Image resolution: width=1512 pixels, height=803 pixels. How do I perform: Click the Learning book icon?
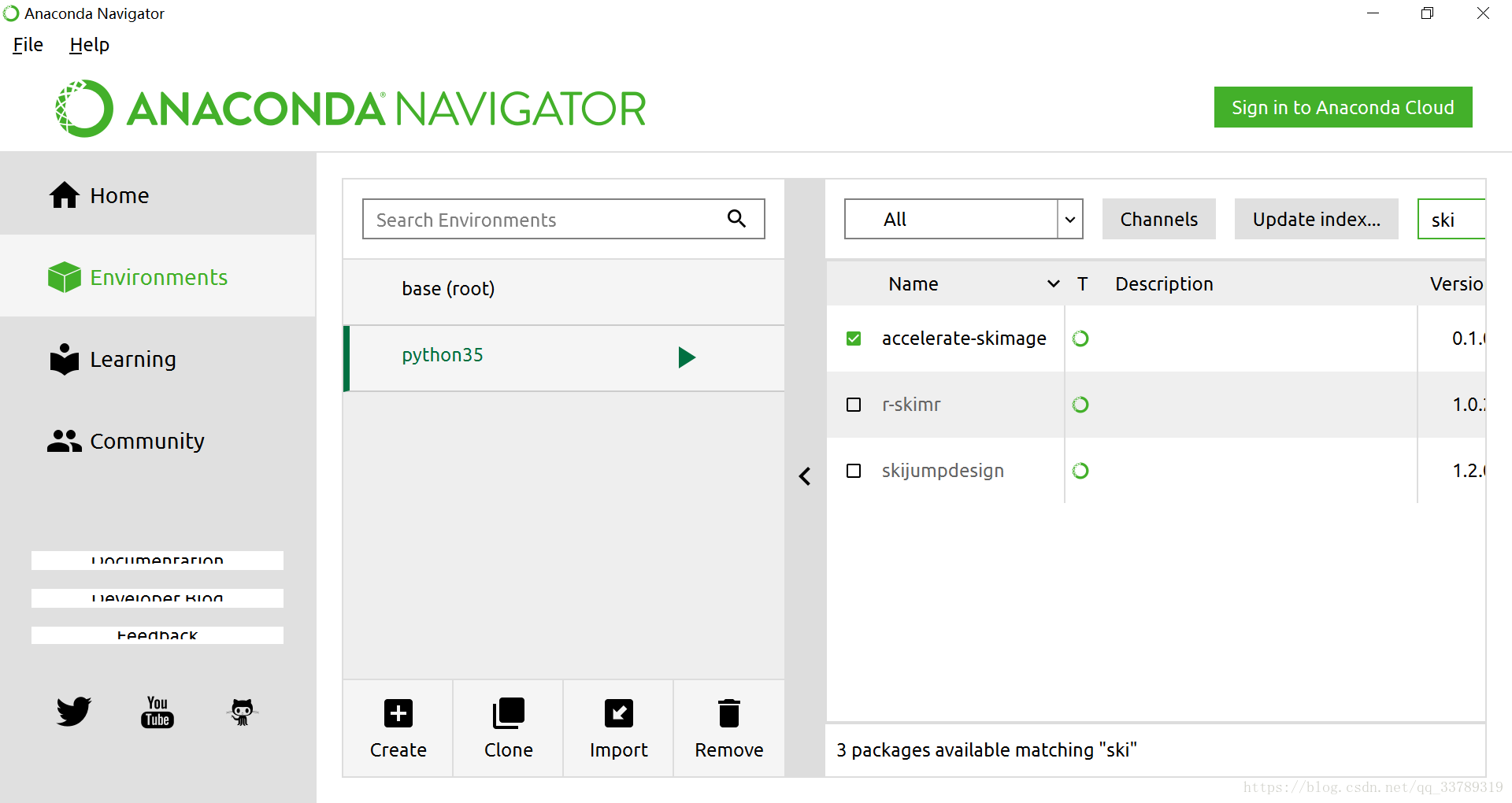point(65,359)
